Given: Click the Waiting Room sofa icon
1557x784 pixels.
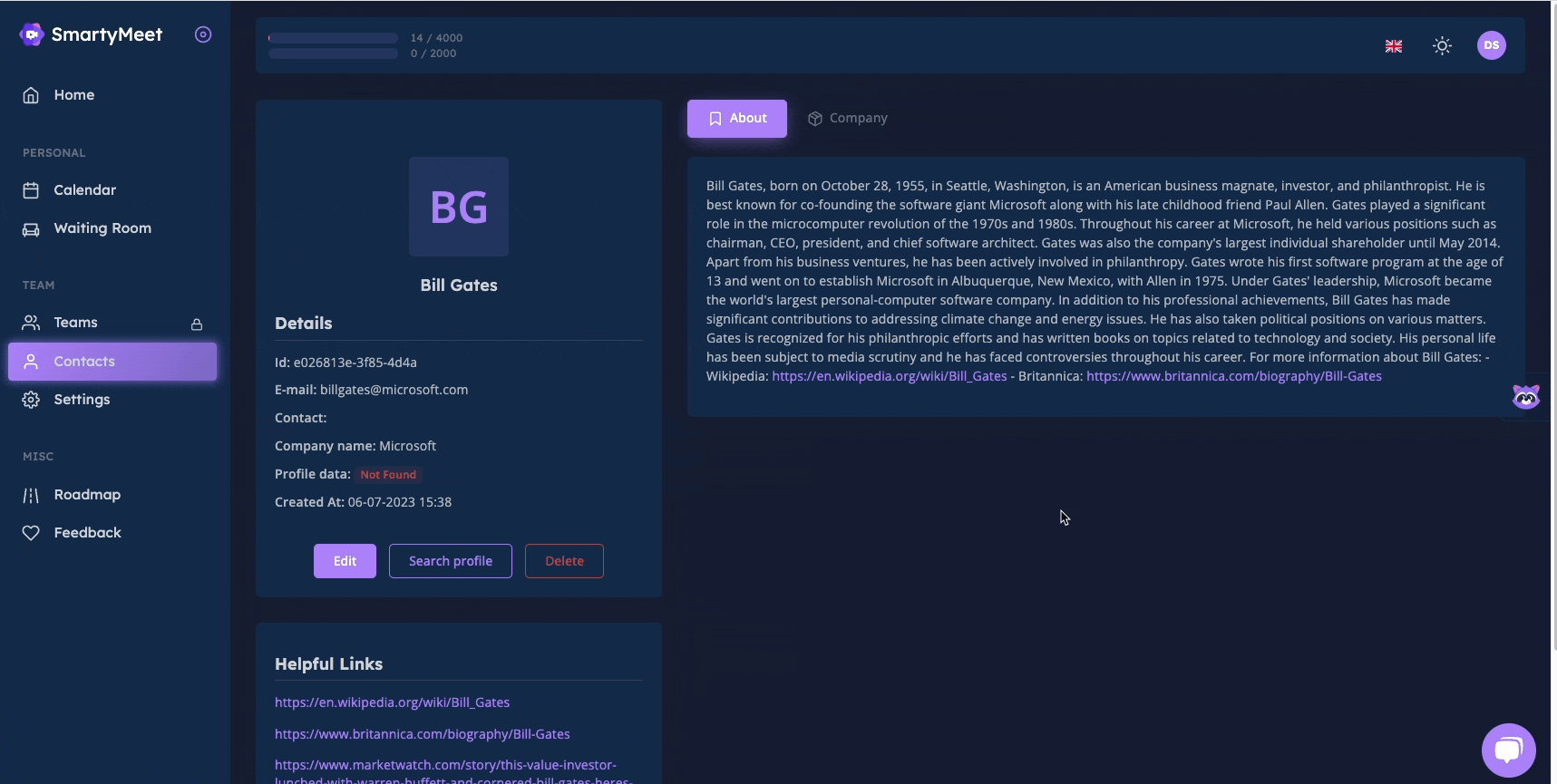Looking at the screenshot, I should pyautogui.click(x=31, y=229).
